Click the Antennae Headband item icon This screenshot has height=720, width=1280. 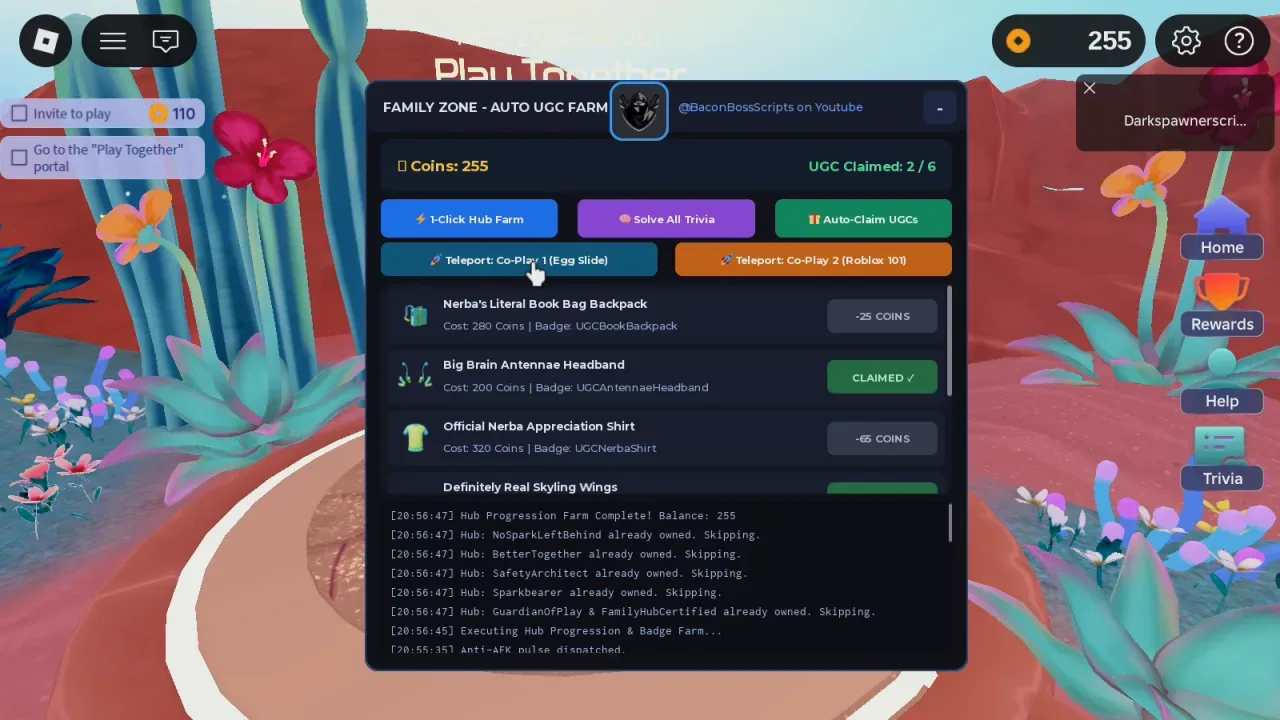click(415, 376)
